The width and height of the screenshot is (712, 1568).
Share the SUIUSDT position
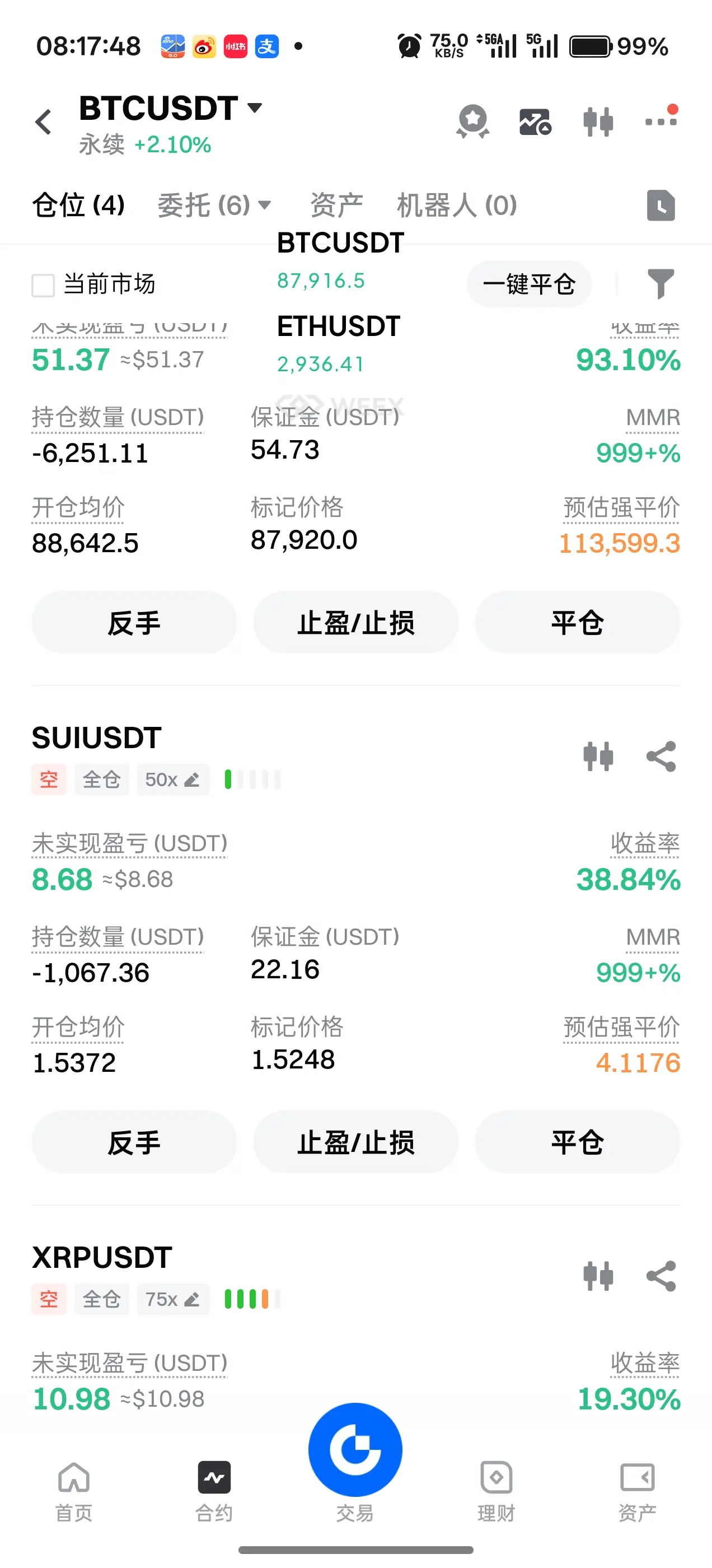click(x=662, y=757)
